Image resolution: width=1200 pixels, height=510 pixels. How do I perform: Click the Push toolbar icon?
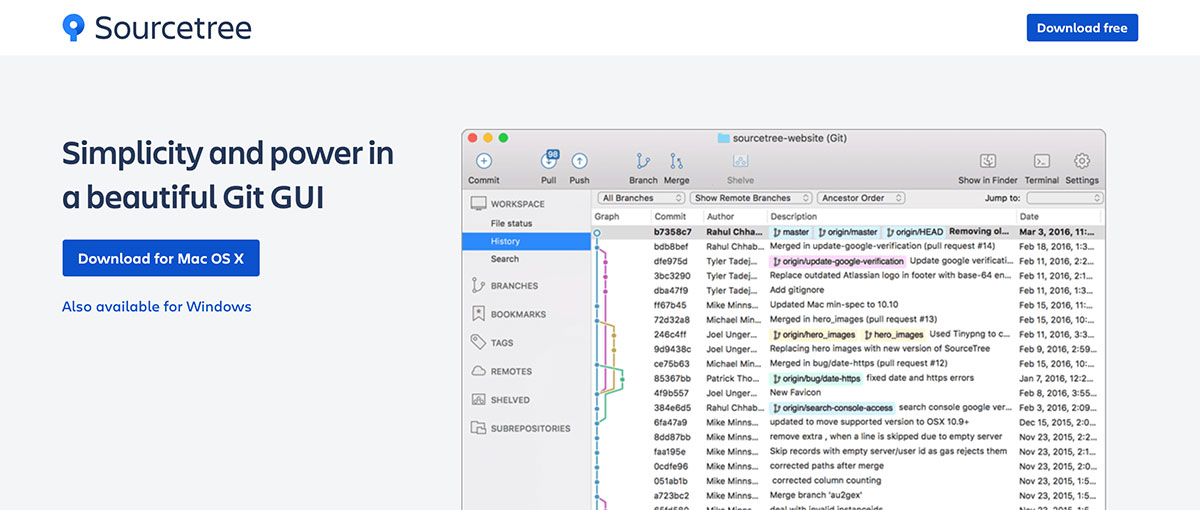[x=579, y=161]
